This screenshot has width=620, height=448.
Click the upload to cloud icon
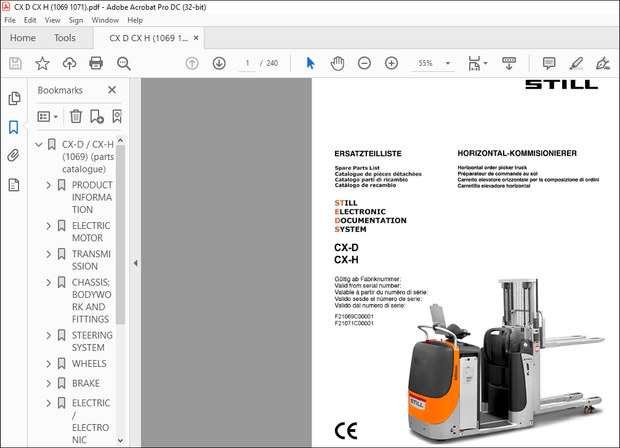(x=70, y=63)
